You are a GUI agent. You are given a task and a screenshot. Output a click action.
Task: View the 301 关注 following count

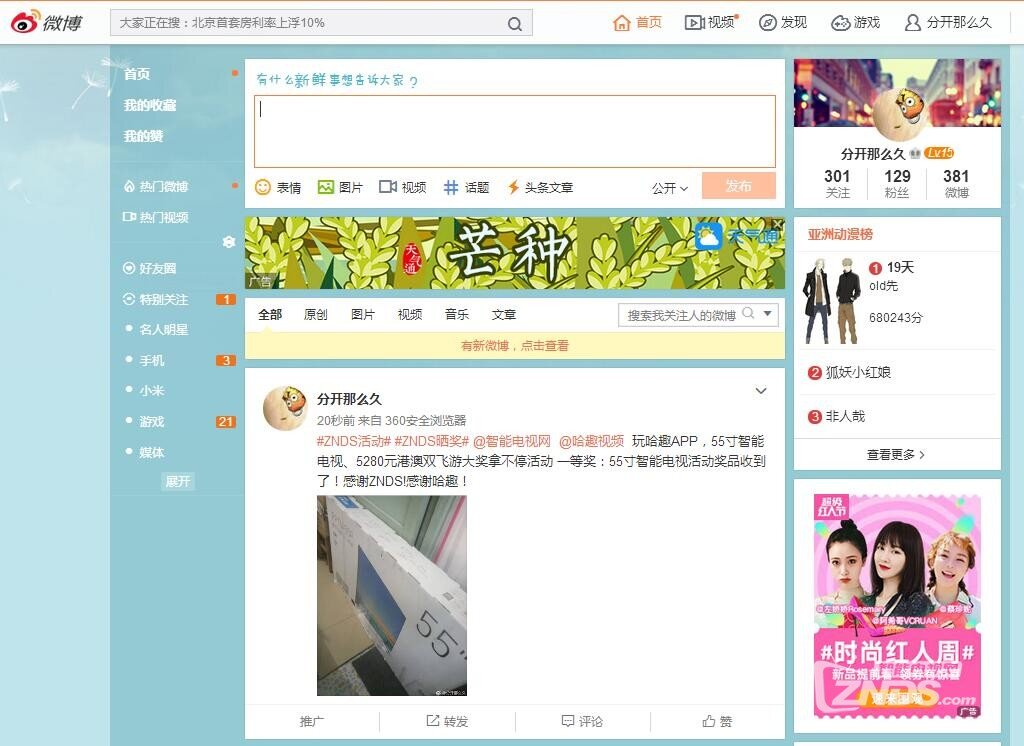837,184
